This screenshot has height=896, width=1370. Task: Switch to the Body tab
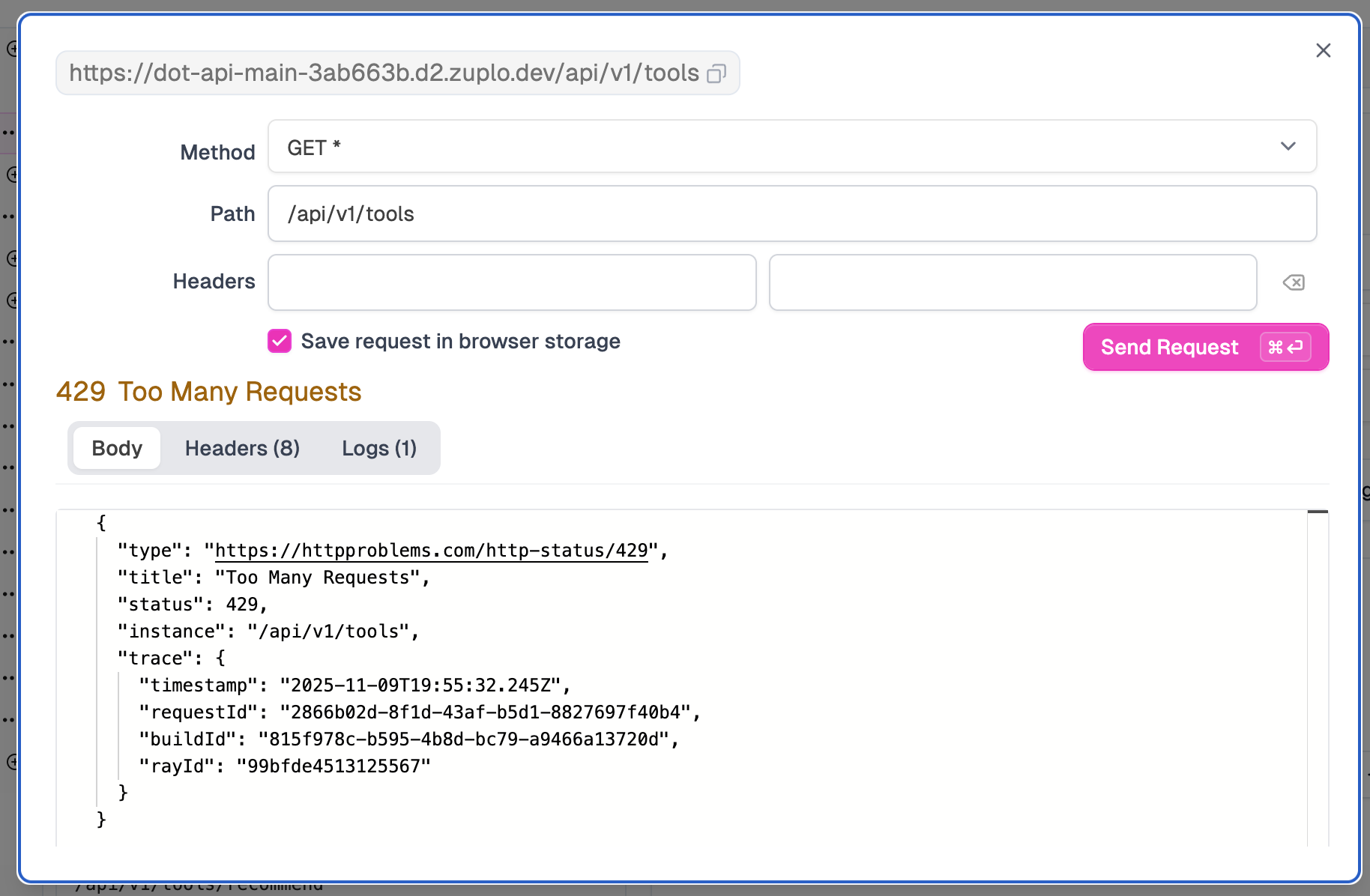coord(117,448)
